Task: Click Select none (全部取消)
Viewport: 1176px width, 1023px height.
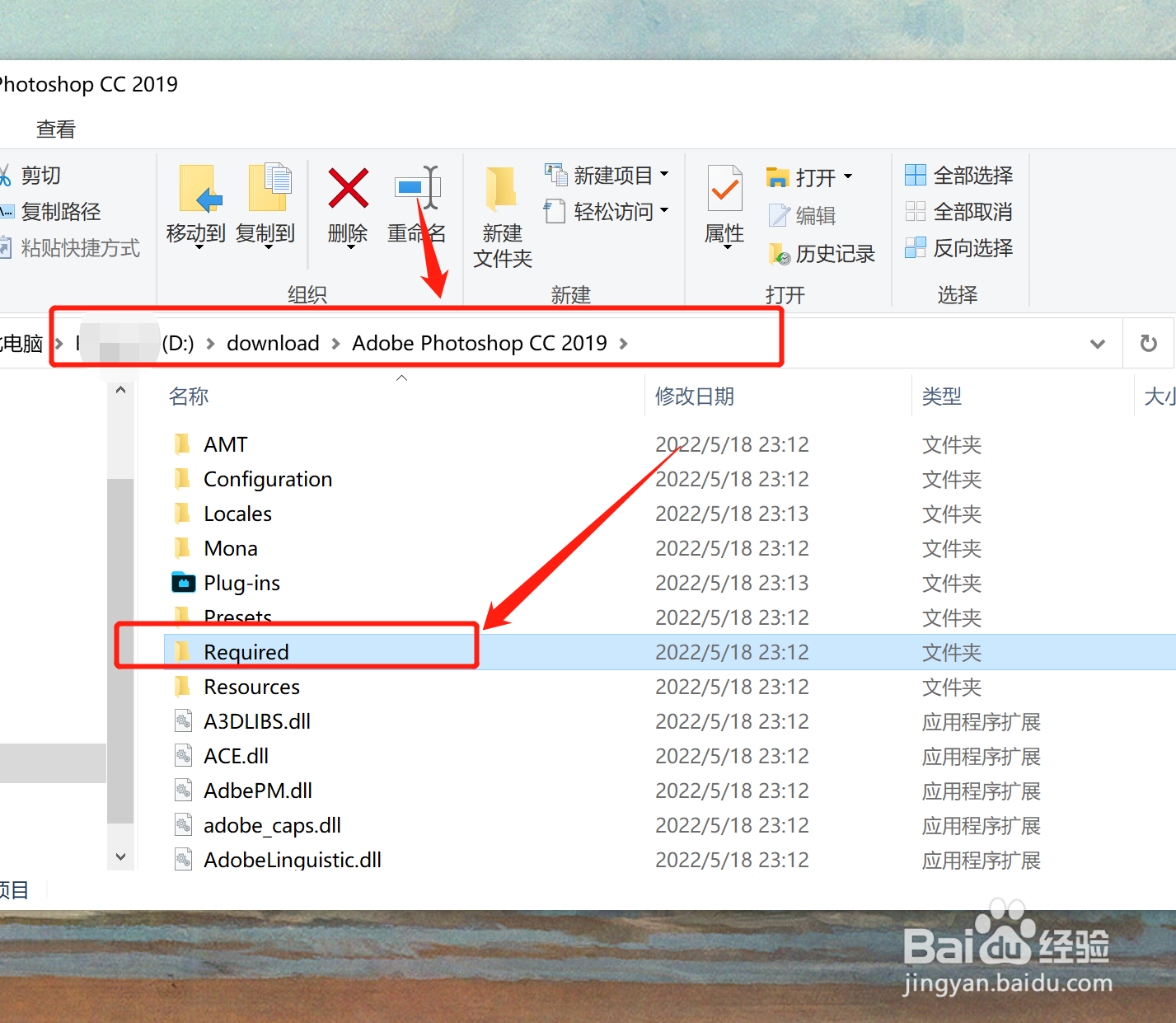Action: pyautogui.click(x=959, y=212)
